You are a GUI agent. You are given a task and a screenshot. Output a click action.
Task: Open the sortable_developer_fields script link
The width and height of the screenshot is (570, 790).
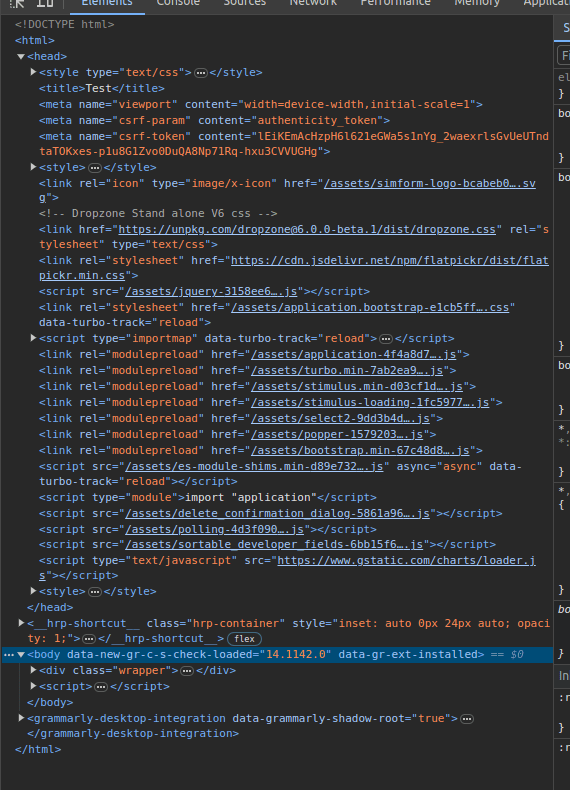pos(274,545)
